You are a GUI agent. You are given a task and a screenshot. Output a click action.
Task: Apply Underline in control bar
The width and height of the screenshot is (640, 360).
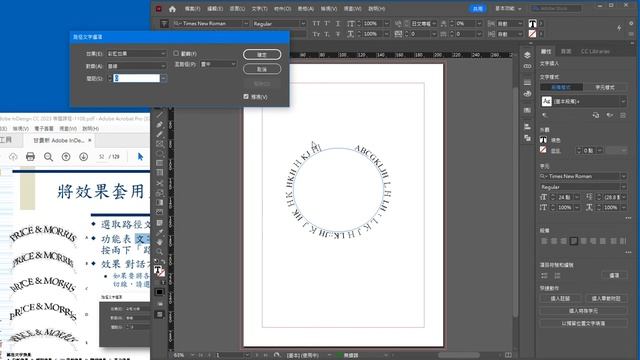click(x=338, y=24)
